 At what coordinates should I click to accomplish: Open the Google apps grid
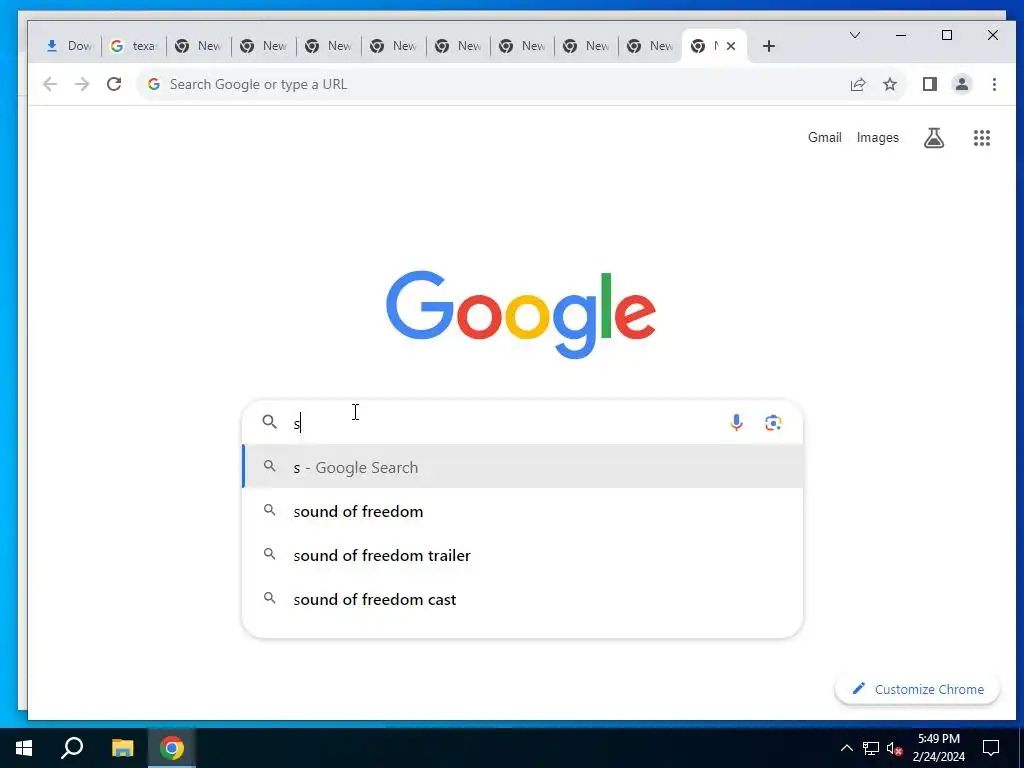tap(982, 138)
